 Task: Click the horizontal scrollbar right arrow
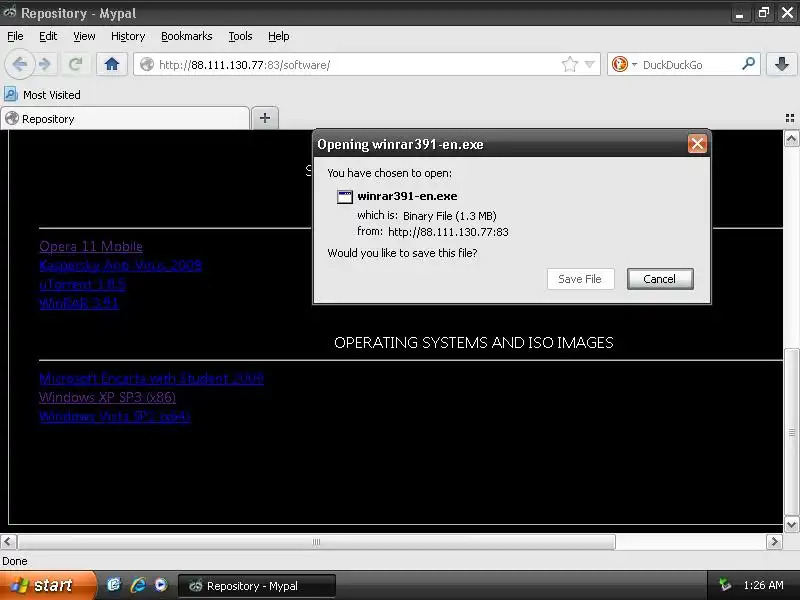[774, 541]
